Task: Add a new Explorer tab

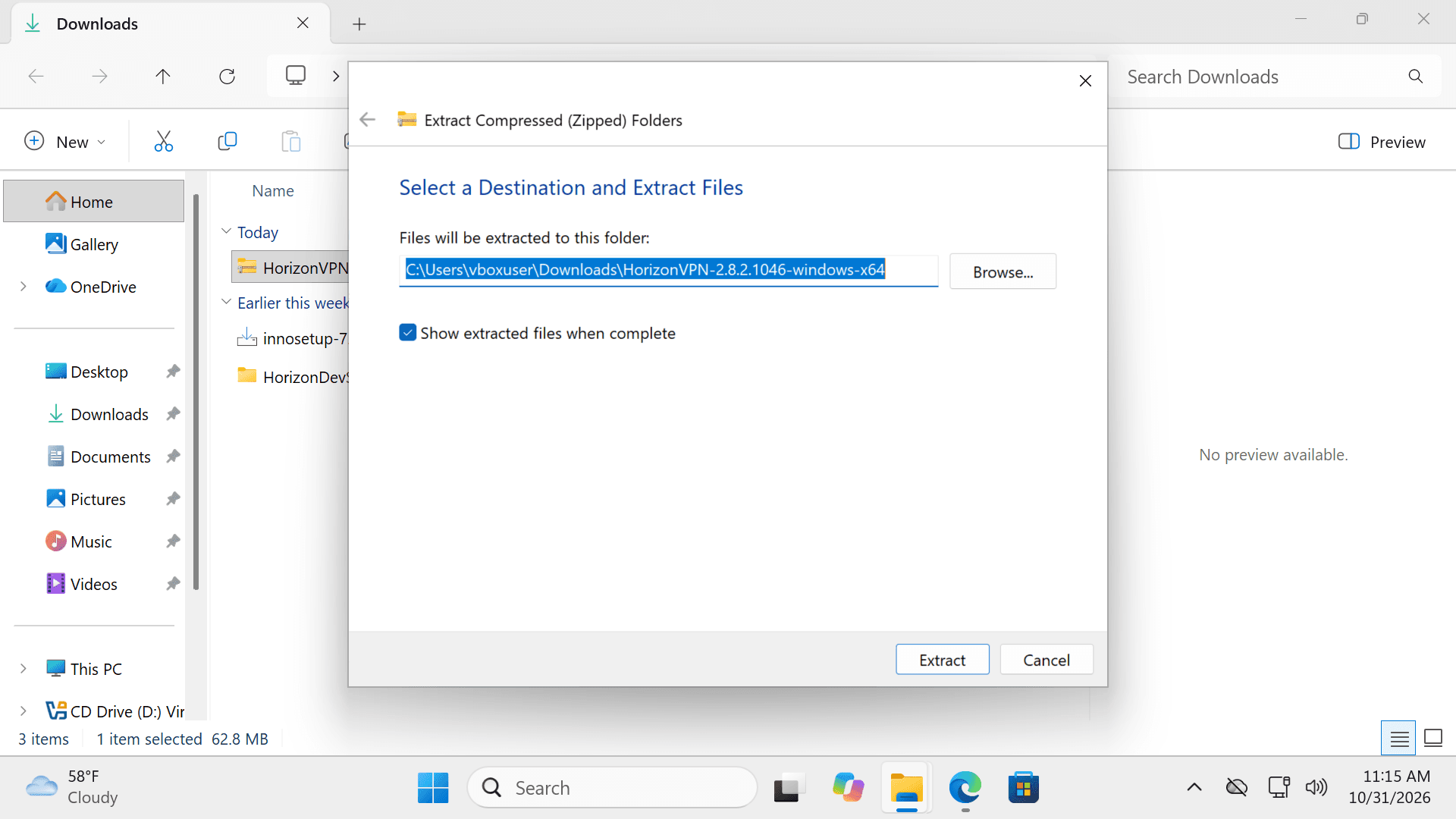Action: 359,24
